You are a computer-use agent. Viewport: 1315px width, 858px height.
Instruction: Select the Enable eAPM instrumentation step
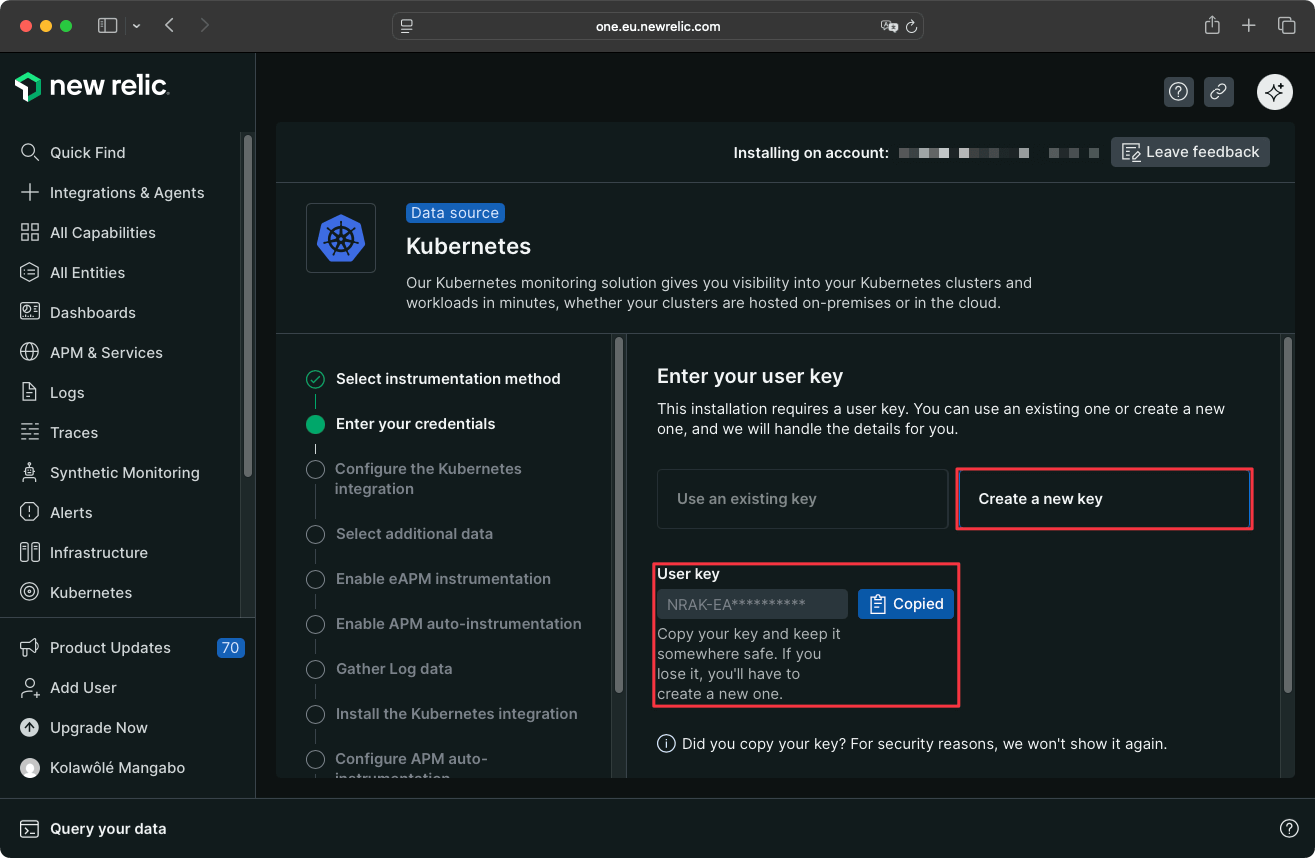coord(443,578)
